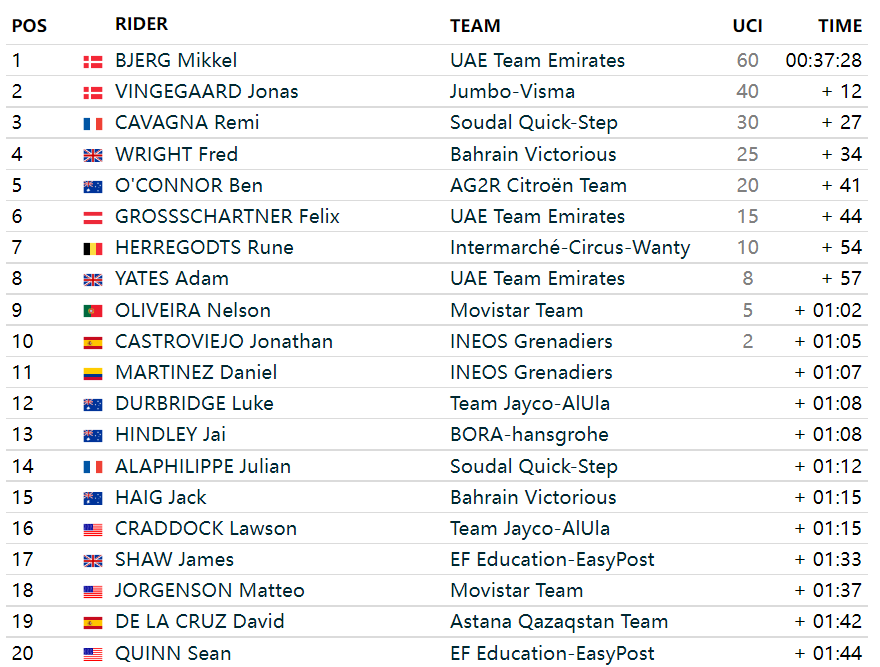Viewport: 880px width, 667px height.
Task: Open rider VINGEGAARD Jonas profile link
Action: click(x=207, y=92)
